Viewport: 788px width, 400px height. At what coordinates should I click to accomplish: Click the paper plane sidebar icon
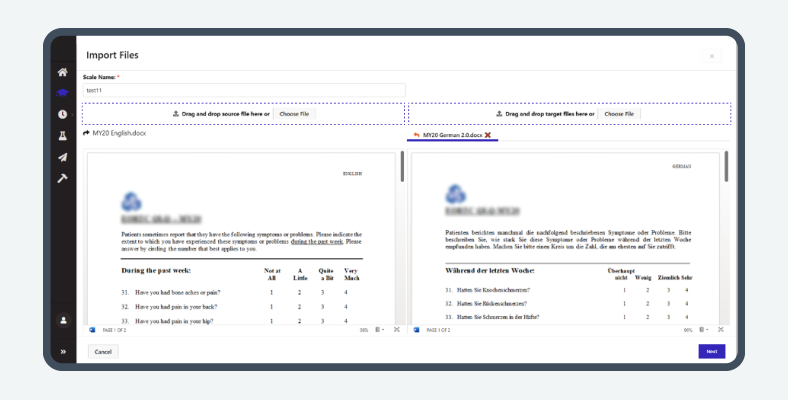tap(62, 157)
